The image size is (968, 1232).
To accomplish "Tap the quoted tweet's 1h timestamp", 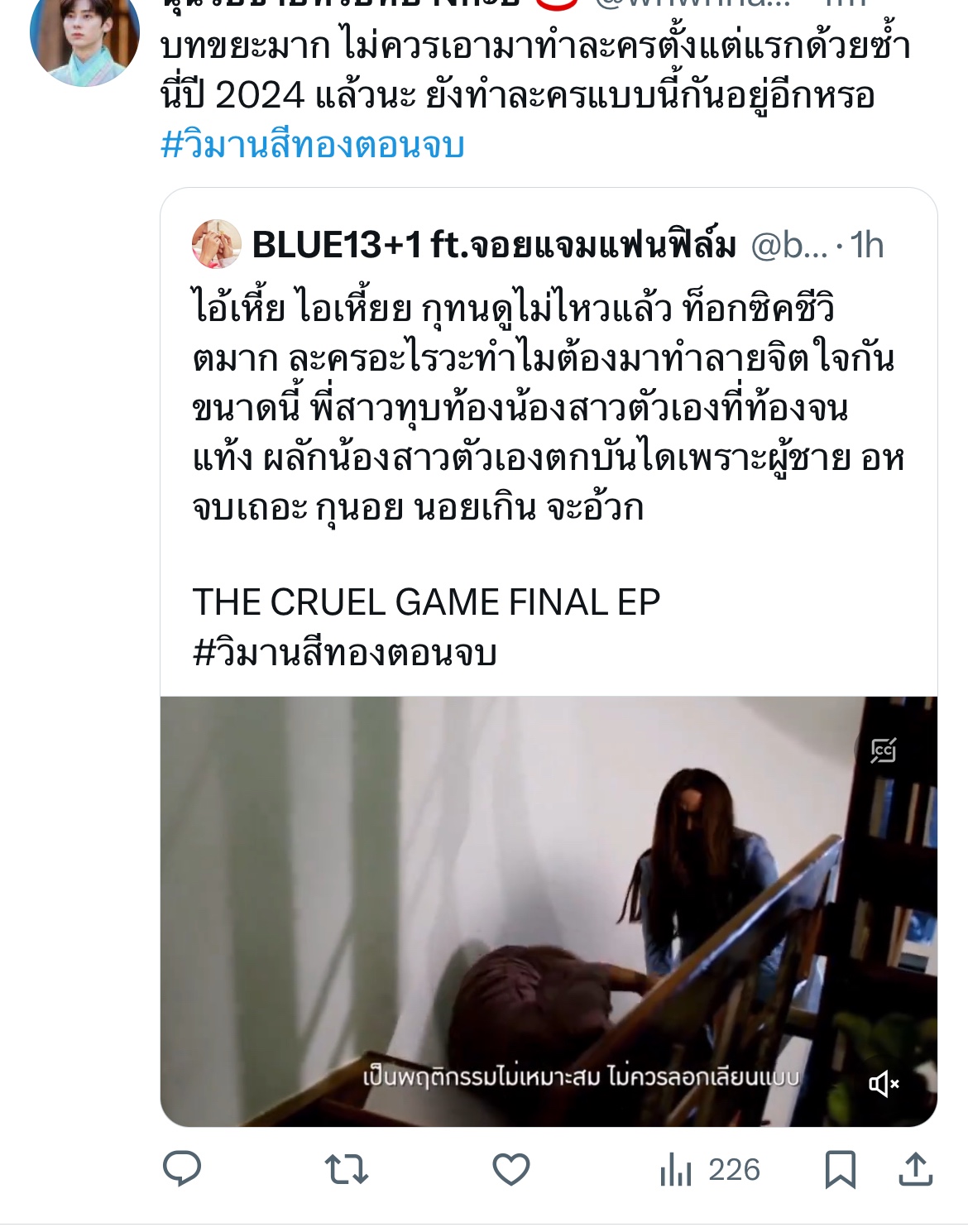I will 867,245.
